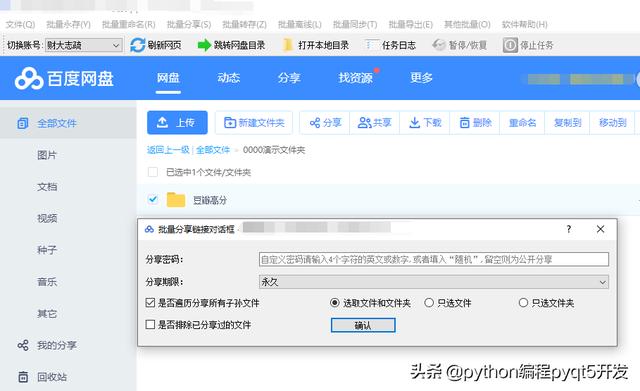640x391 pixels.
Task: Click the green 跳转网盘目录 arrow icon
Action: [x=204, y=45]
